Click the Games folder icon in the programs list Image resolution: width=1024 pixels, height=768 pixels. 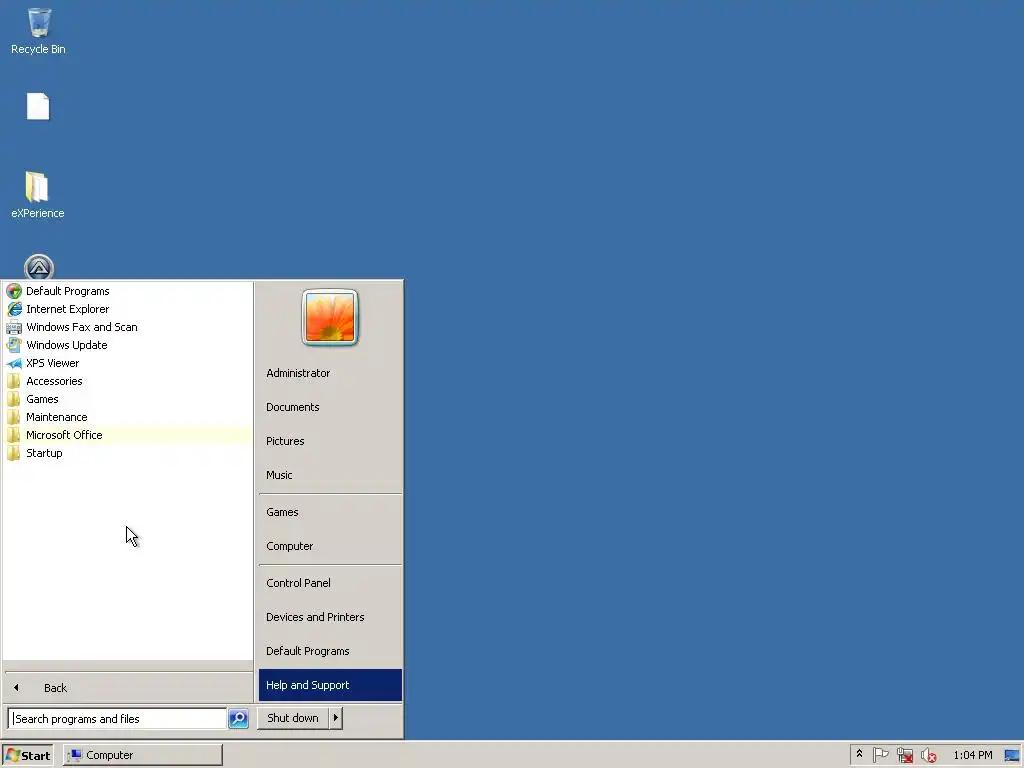coord(14,399)
